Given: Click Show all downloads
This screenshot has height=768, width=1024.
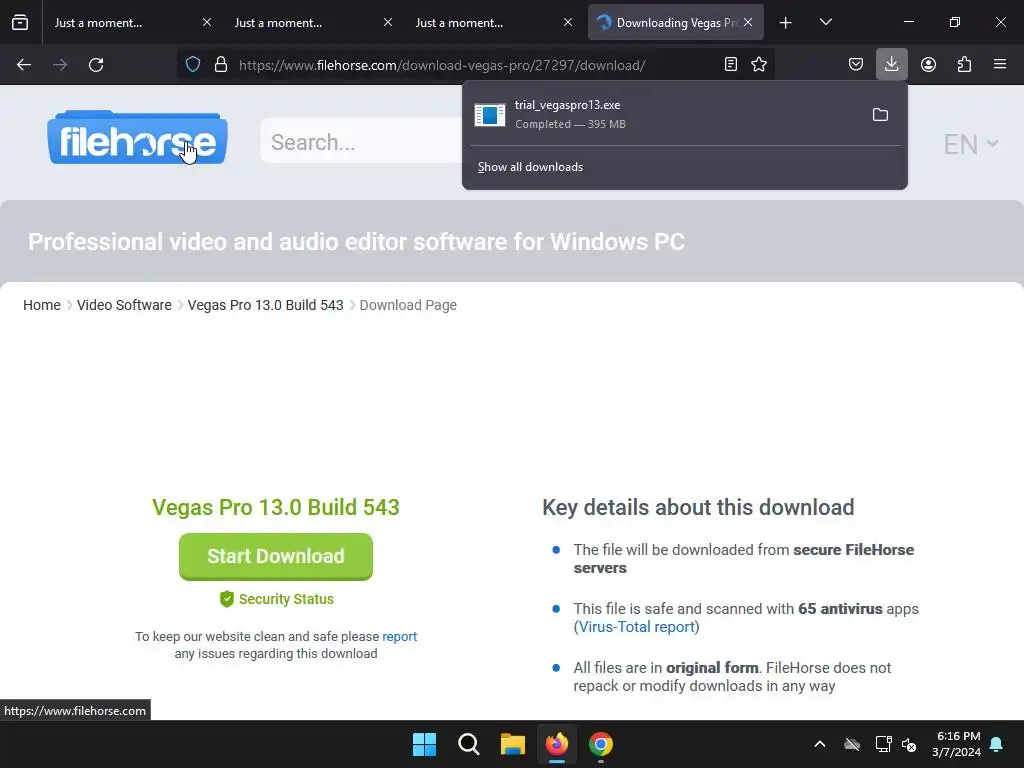Looking at the screenshot, I should [530, 167].
